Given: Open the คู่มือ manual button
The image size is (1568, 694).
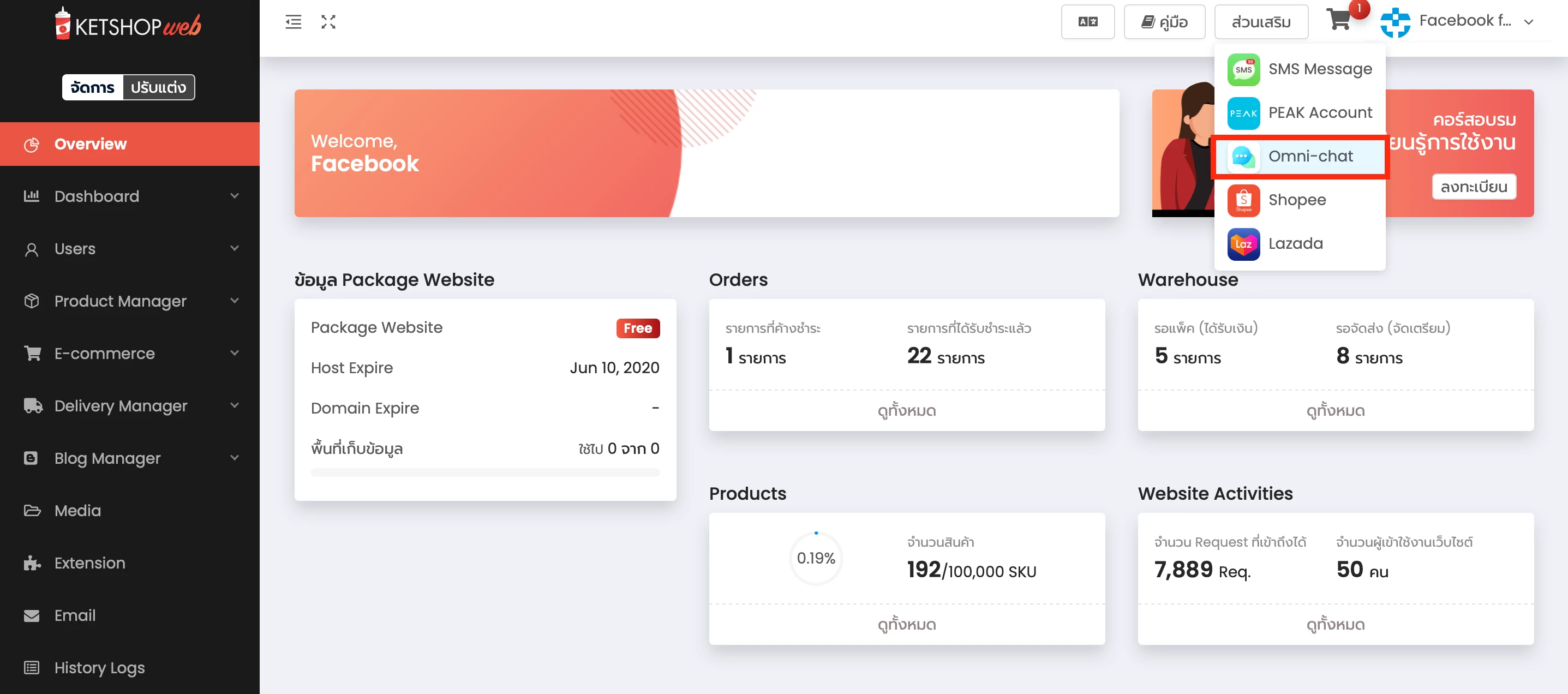Looking at the screenshot, I should 1164,22.
